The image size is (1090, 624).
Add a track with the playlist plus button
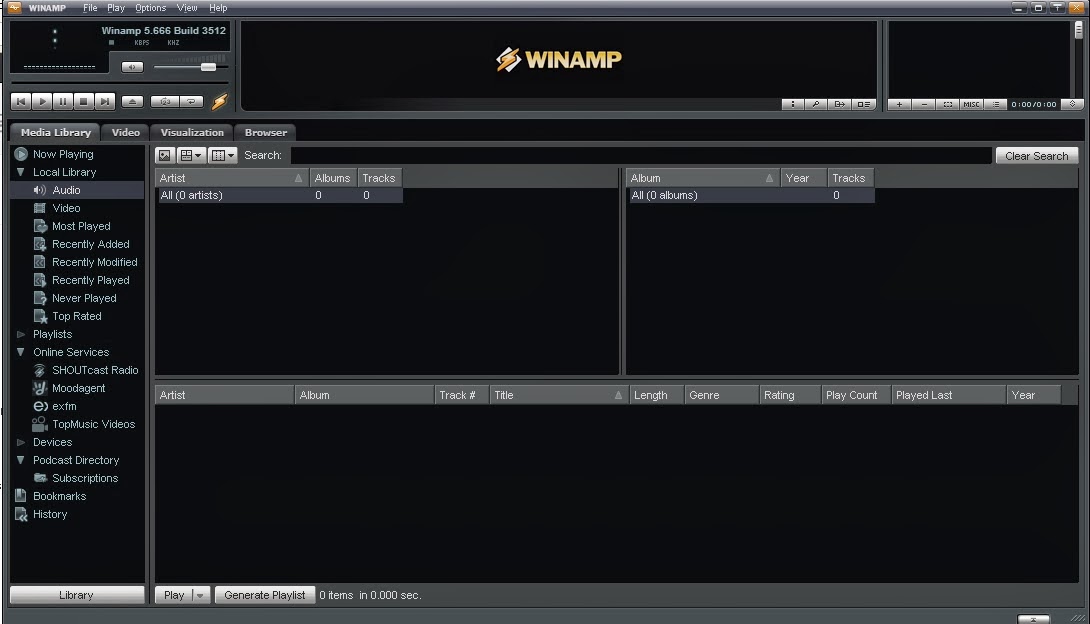point(899,103)
